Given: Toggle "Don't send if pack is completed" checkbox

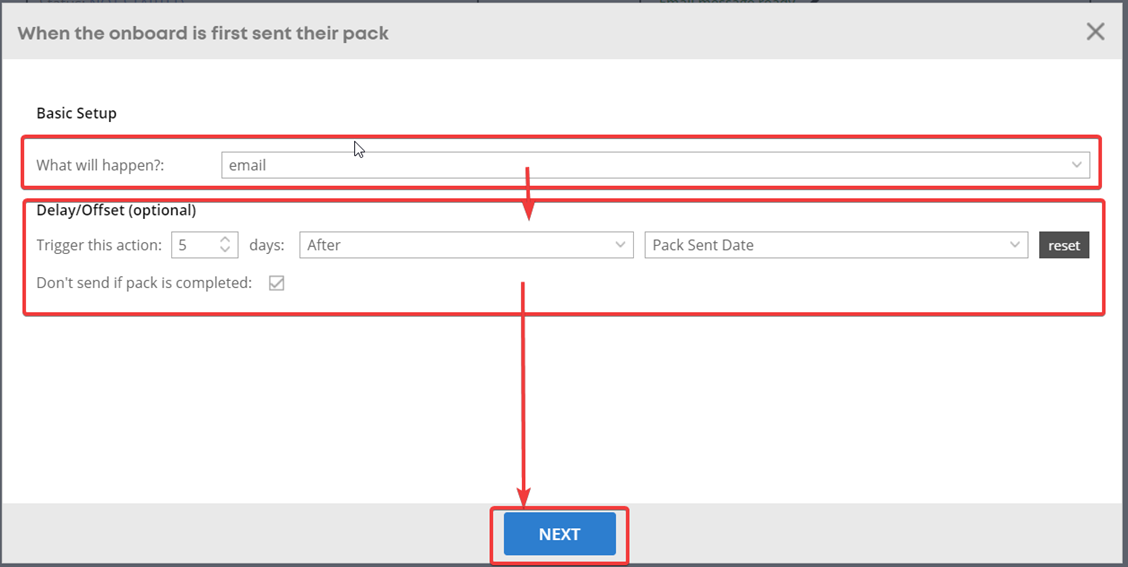Looking at the screenshot, I should coord(276,284).
